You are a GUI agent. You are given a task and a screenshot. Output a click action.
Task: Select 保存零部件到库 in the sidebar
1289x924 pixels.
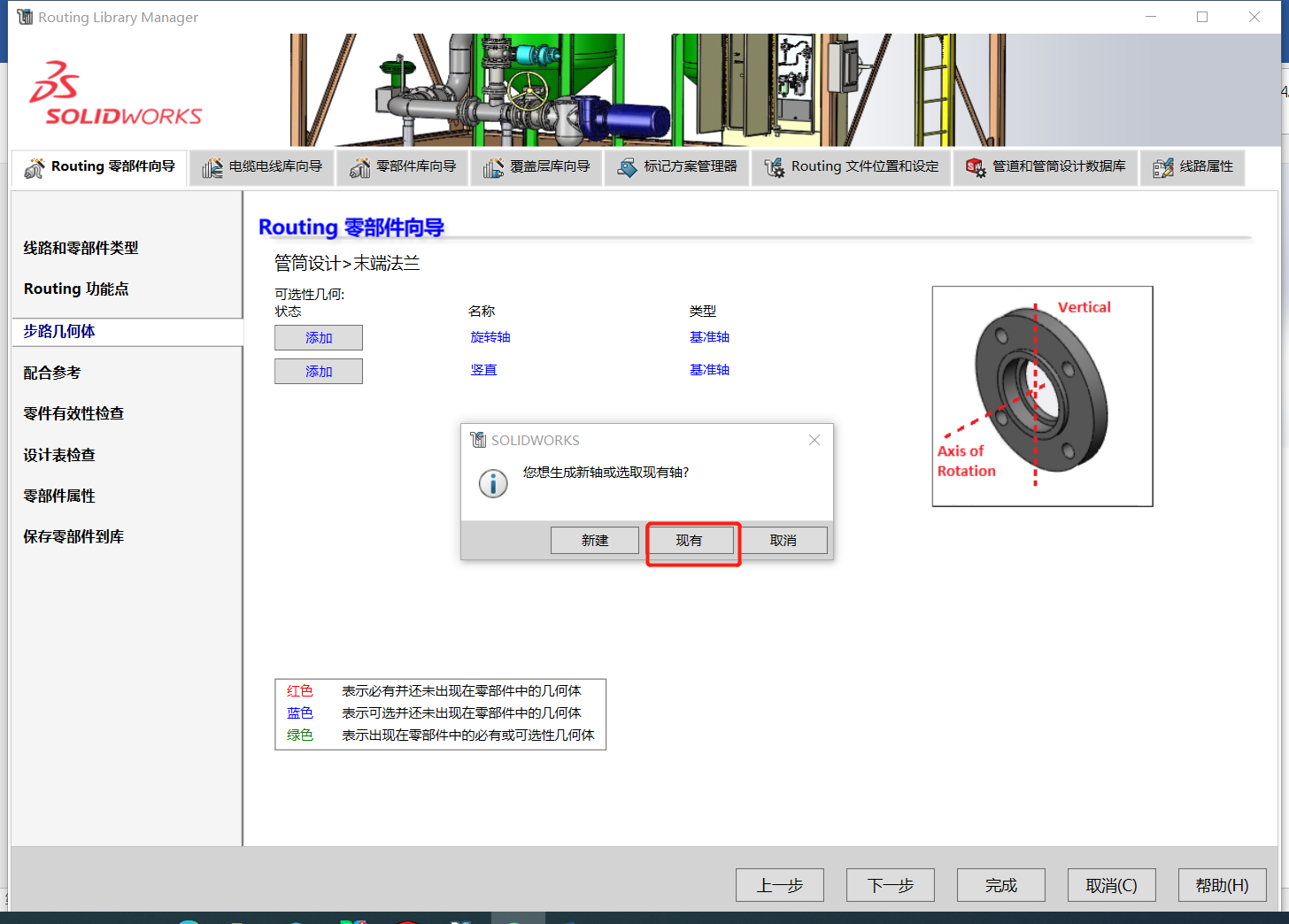click(73, 536)
